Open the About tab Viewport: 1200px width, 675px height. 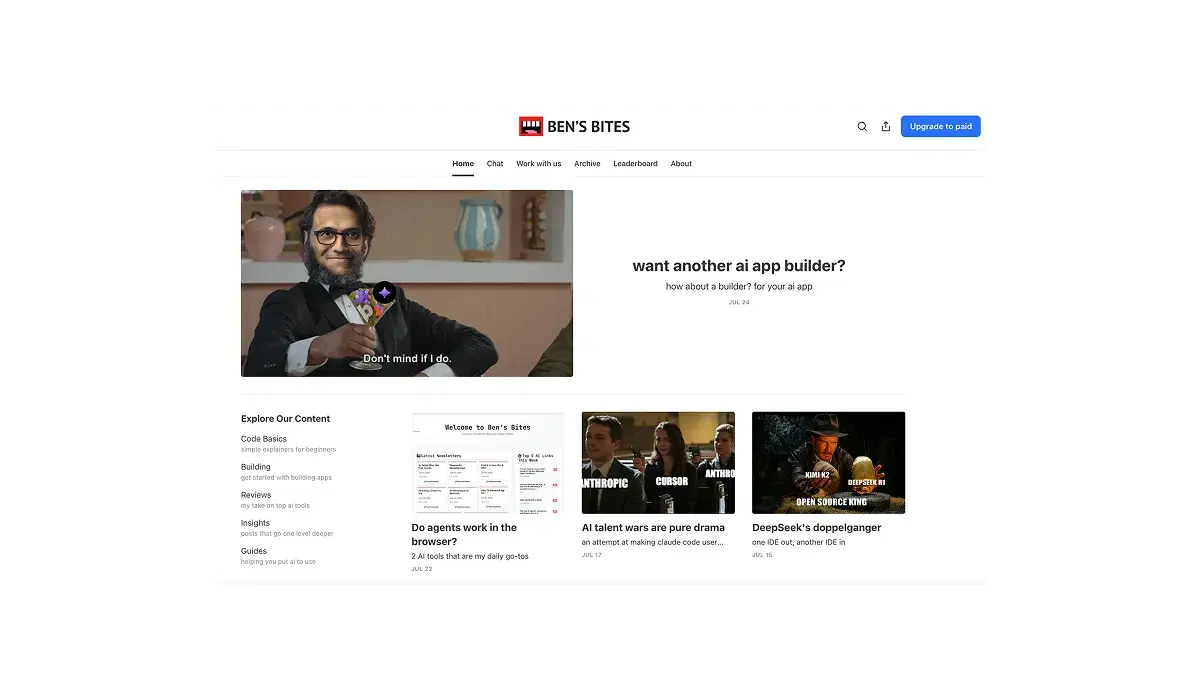pyautogui.click(x=681, y=164)
